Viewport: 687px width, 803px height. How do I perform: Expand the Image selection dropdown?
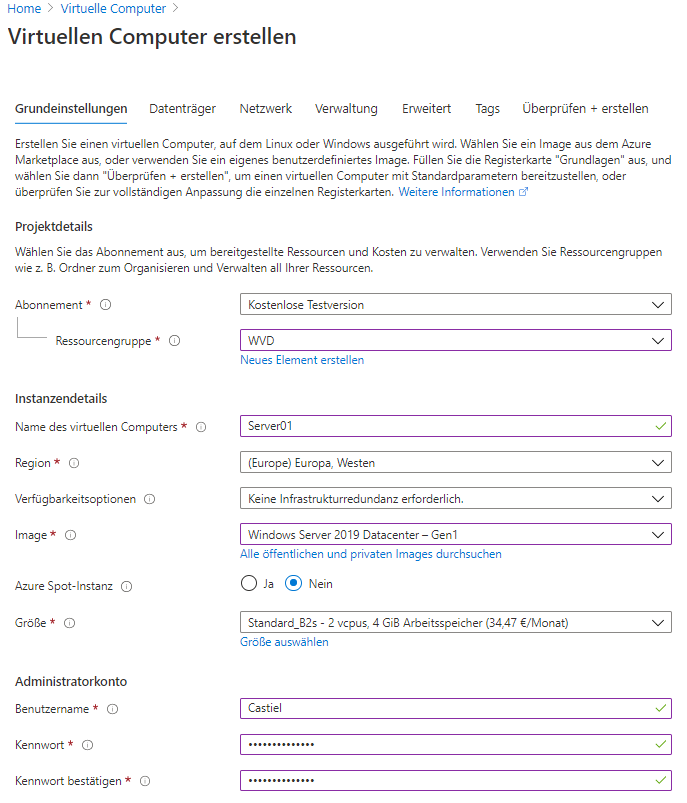[455, 534]
